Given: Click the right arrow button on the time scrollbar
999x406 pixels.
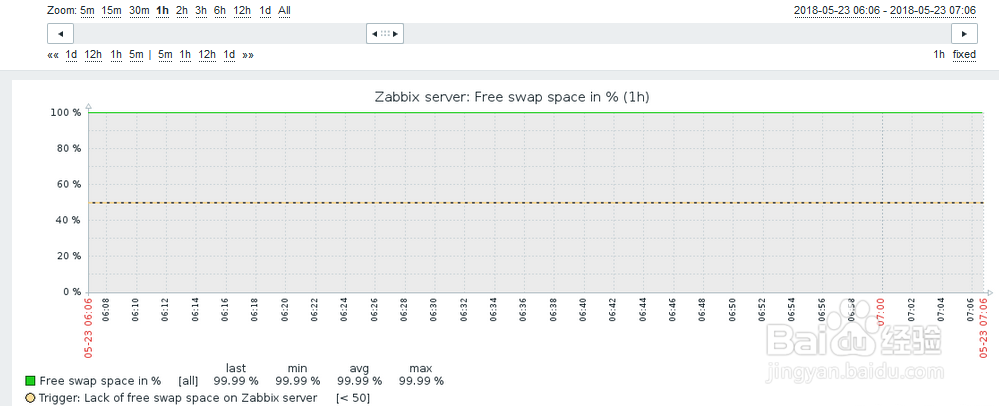Looking at the screenshot, I should pyautogui.click(x=963, y=33).
